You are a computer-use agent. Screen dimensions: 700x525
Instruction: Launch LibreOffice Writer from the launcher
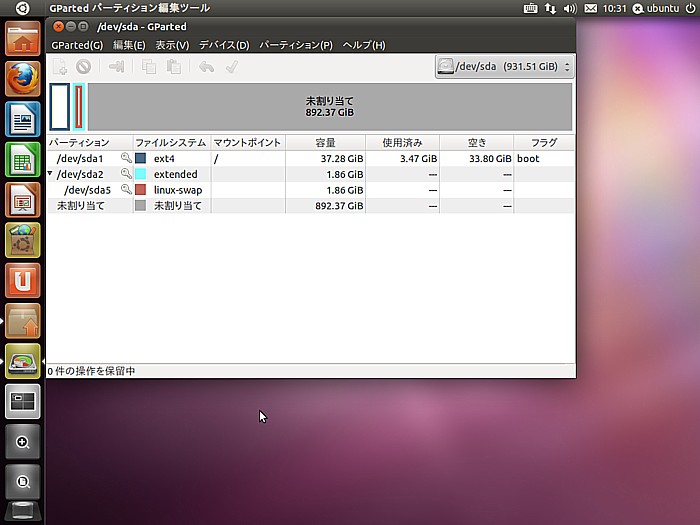[23, 119]
